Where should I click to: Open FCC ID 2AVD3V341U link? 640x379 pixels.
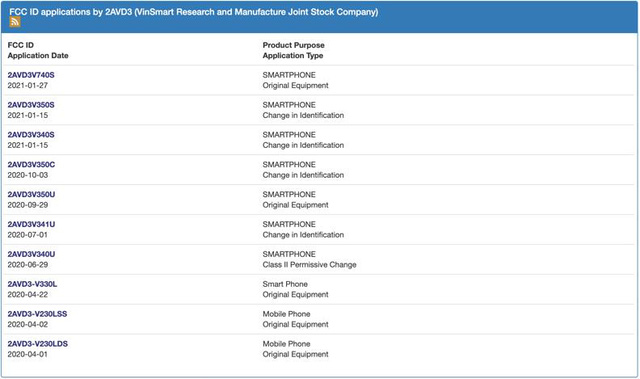tap(31, 224)
